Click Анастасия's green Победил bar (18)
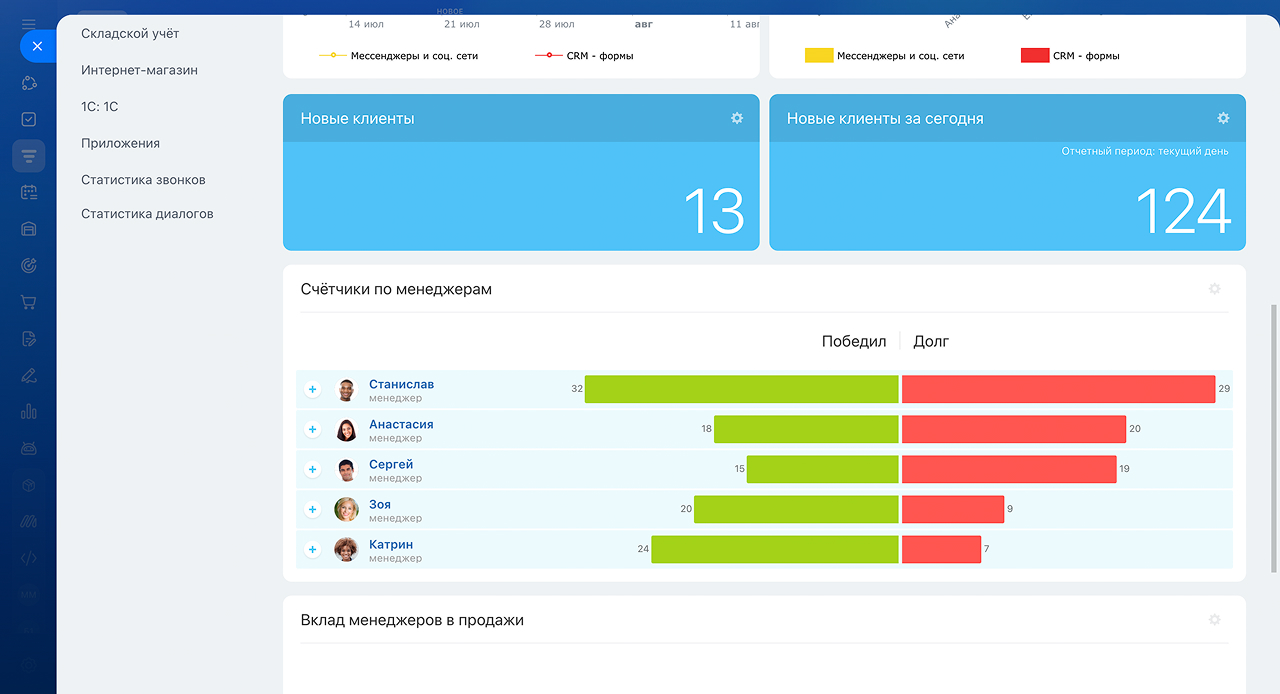This screenshot has width=1280, height=694. pos(806,429)
